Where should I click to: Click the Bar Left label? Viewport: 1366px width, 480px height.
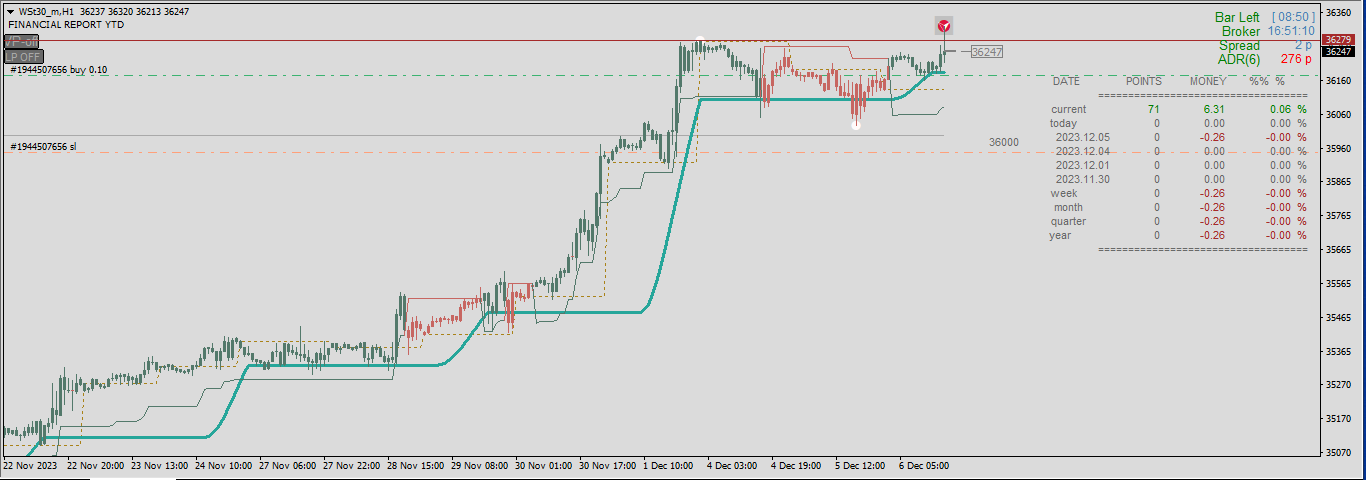1237,17
